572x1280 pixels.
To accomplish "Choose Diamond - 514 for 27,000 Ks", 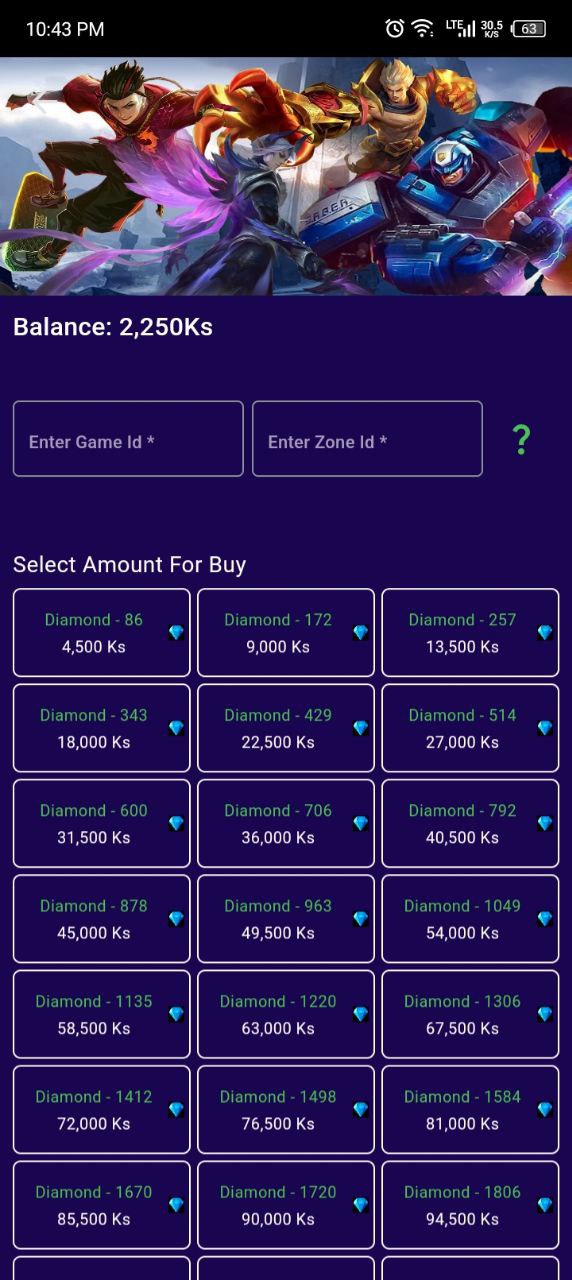I will coord(470,728).
